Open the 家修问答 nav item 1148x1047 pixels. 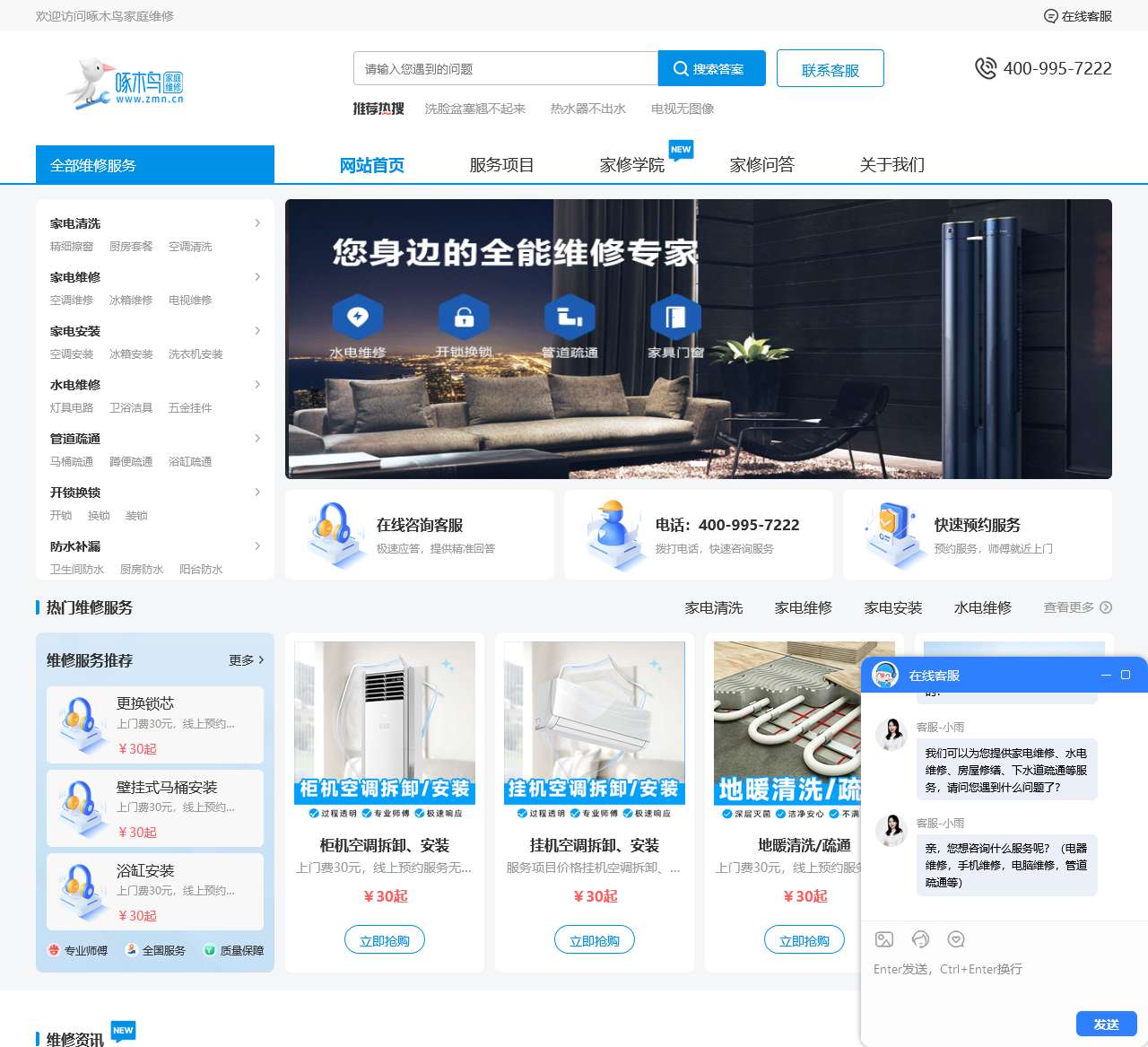click(762, 165)
